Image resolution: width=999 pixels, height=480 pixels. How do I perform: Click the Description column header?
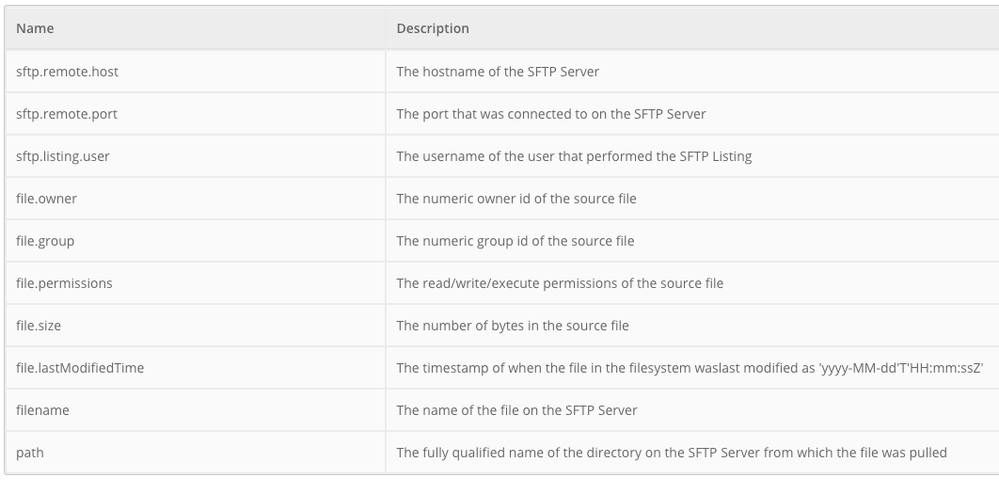point(432,28)
